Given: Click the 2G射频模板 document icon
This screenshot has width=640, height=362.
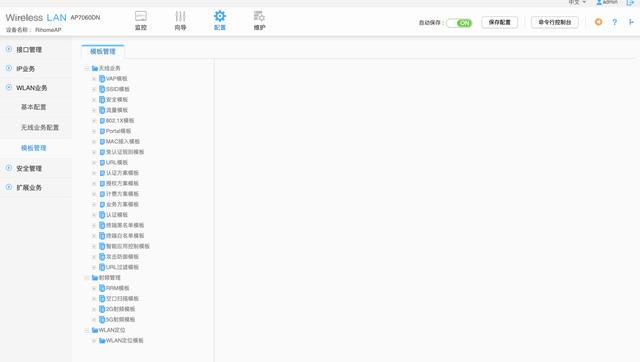Looking at the screenshot, I should coord(102,309).
